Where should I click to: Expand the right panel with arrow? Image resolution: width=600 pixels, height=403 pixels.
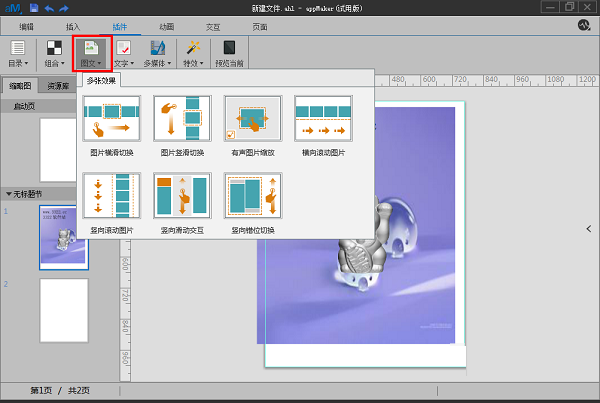[589, 229]
